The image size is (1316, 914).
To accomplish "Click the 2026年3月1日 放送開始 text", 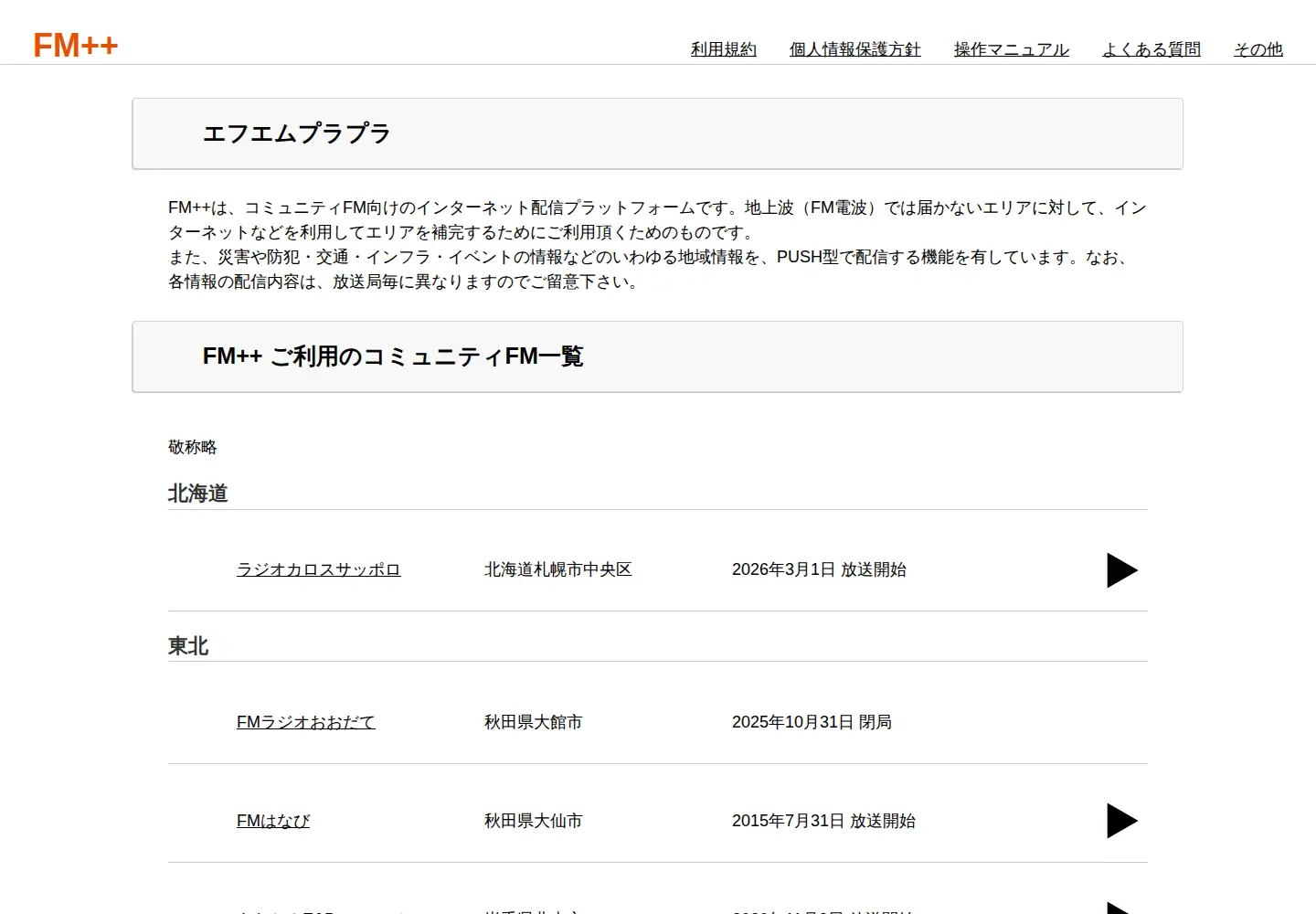I will pos(819,569).
